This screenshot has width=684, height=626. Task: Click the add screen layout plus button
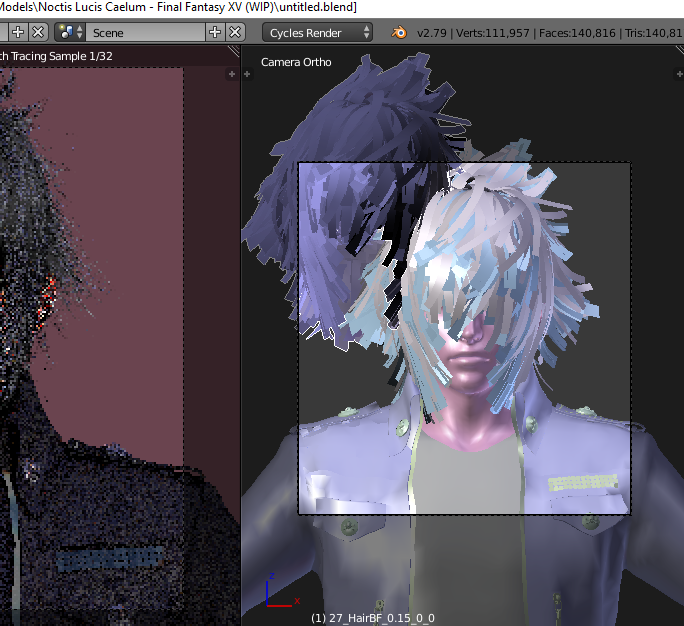[17, 32]
